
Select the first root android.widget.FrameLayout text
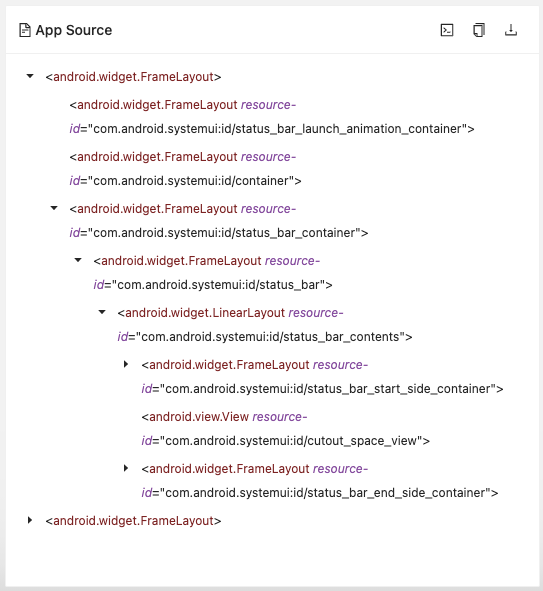[133, 77]
